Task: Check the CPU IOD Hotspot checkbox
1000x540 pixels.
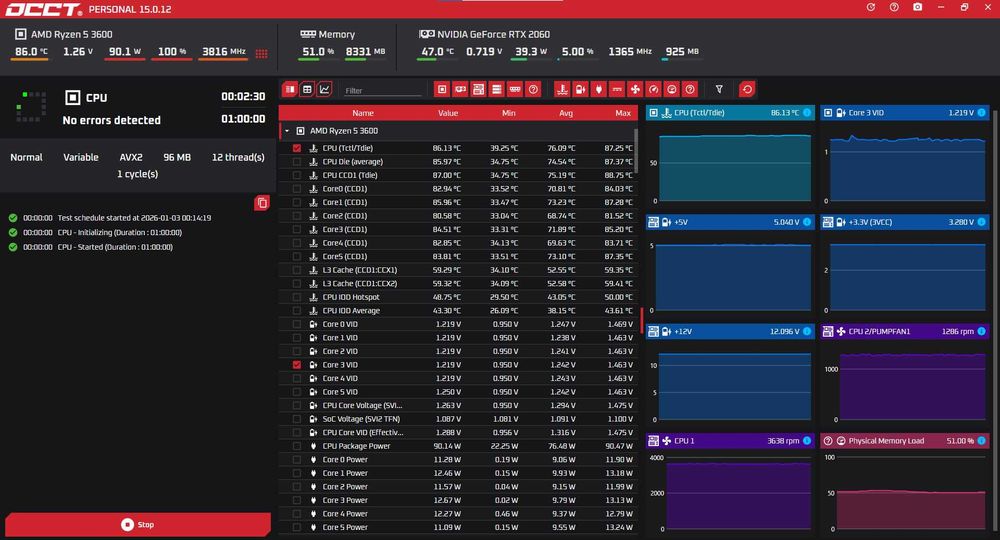Action: 297,297
